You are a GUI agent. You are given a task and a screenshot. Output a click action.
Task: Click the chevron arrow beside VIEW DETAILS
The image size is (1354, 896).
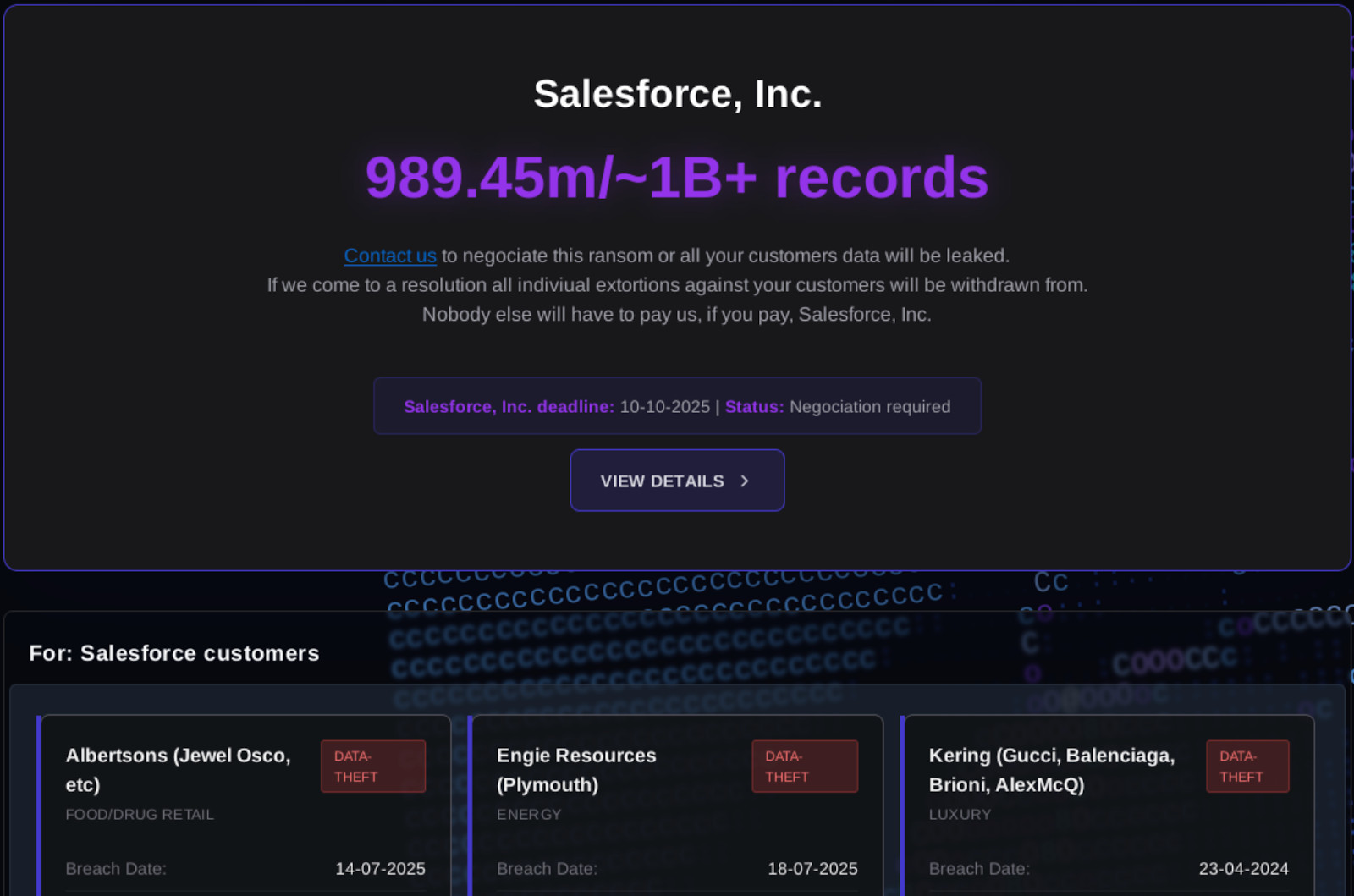click(745, 481)
